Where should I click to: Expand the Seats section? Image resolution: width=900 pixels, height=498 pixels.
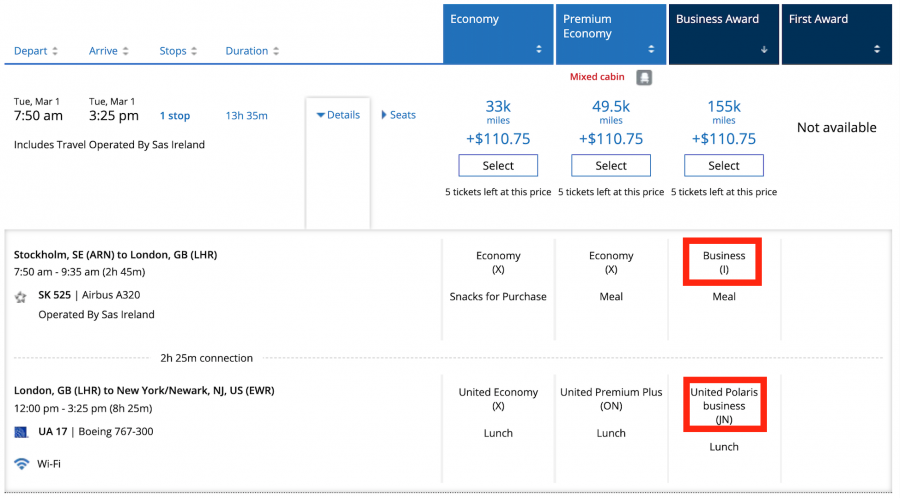click(x=399, y=115)
